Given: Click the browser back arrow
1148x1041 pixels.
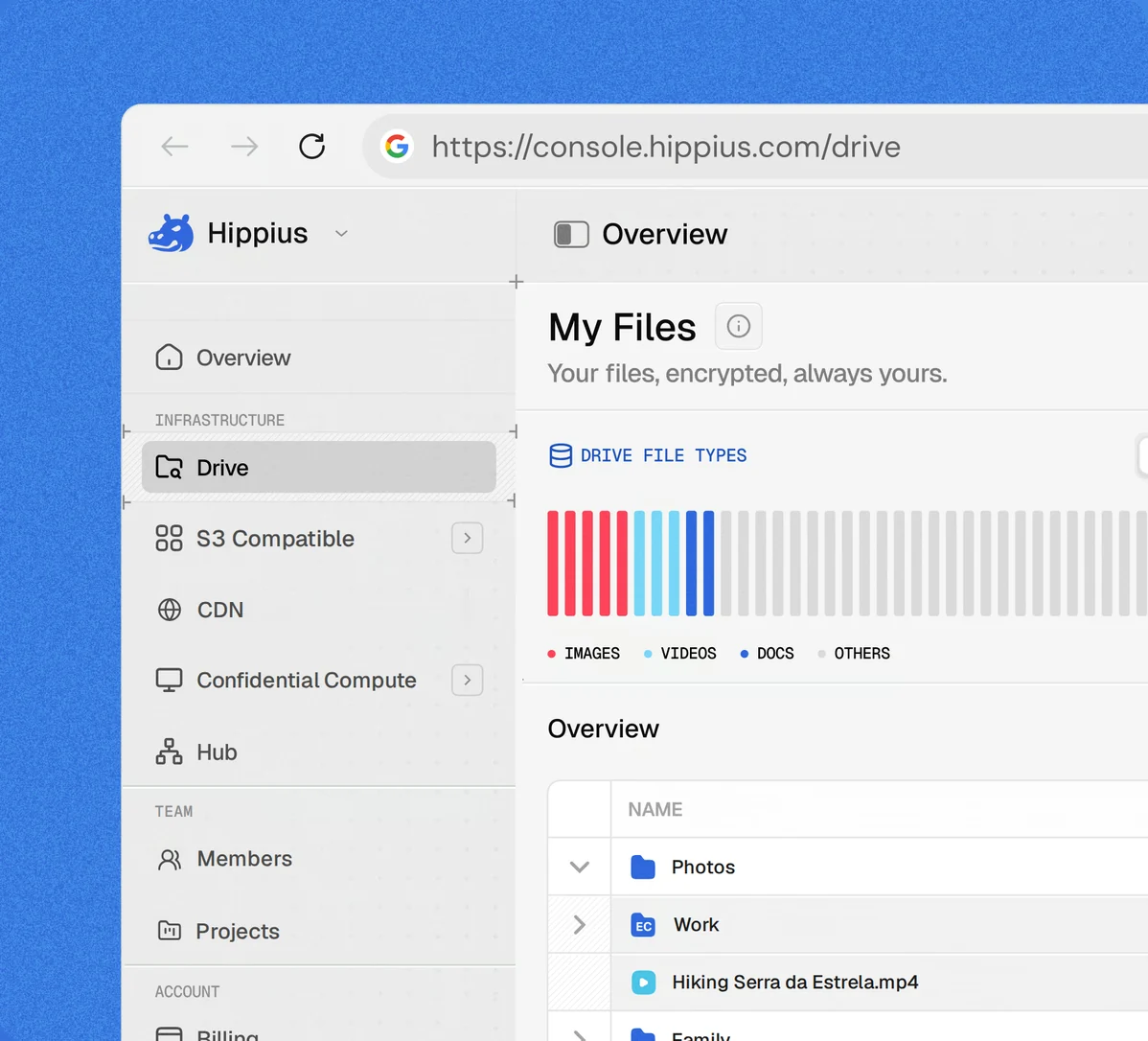Looking at the screenshot, I should 174,147.
